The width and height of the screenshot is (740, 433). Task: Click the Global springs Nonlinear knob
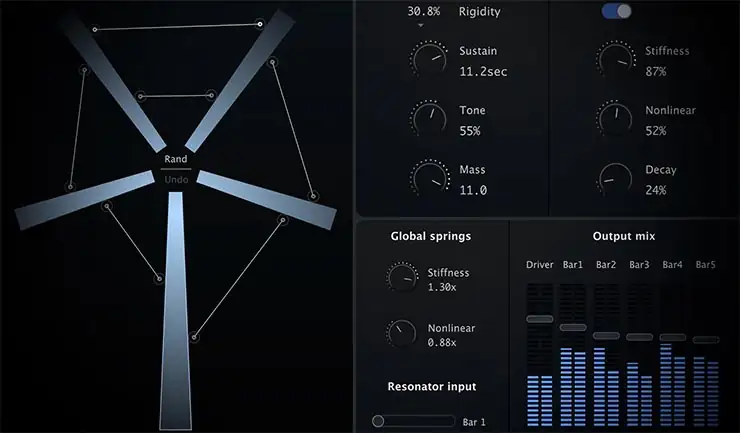point(402,333)
